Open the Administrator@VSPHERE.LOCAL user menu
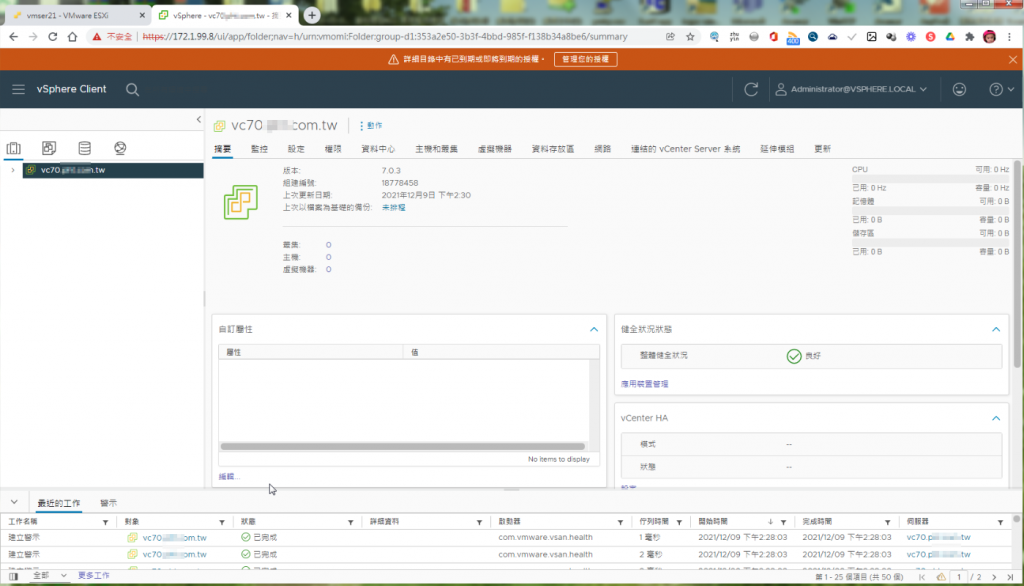1024x586 pixels. 851,90
